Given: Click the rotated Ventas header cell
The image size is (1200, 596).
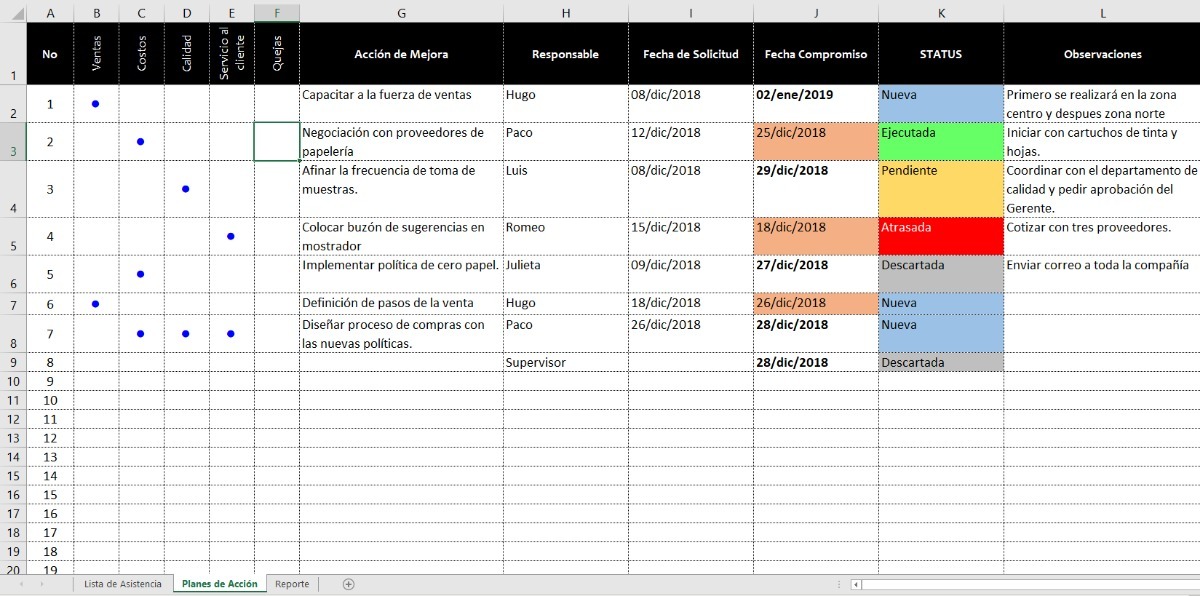Looking at the screenshot, I should pyautogui.click(x=96, y=54).
